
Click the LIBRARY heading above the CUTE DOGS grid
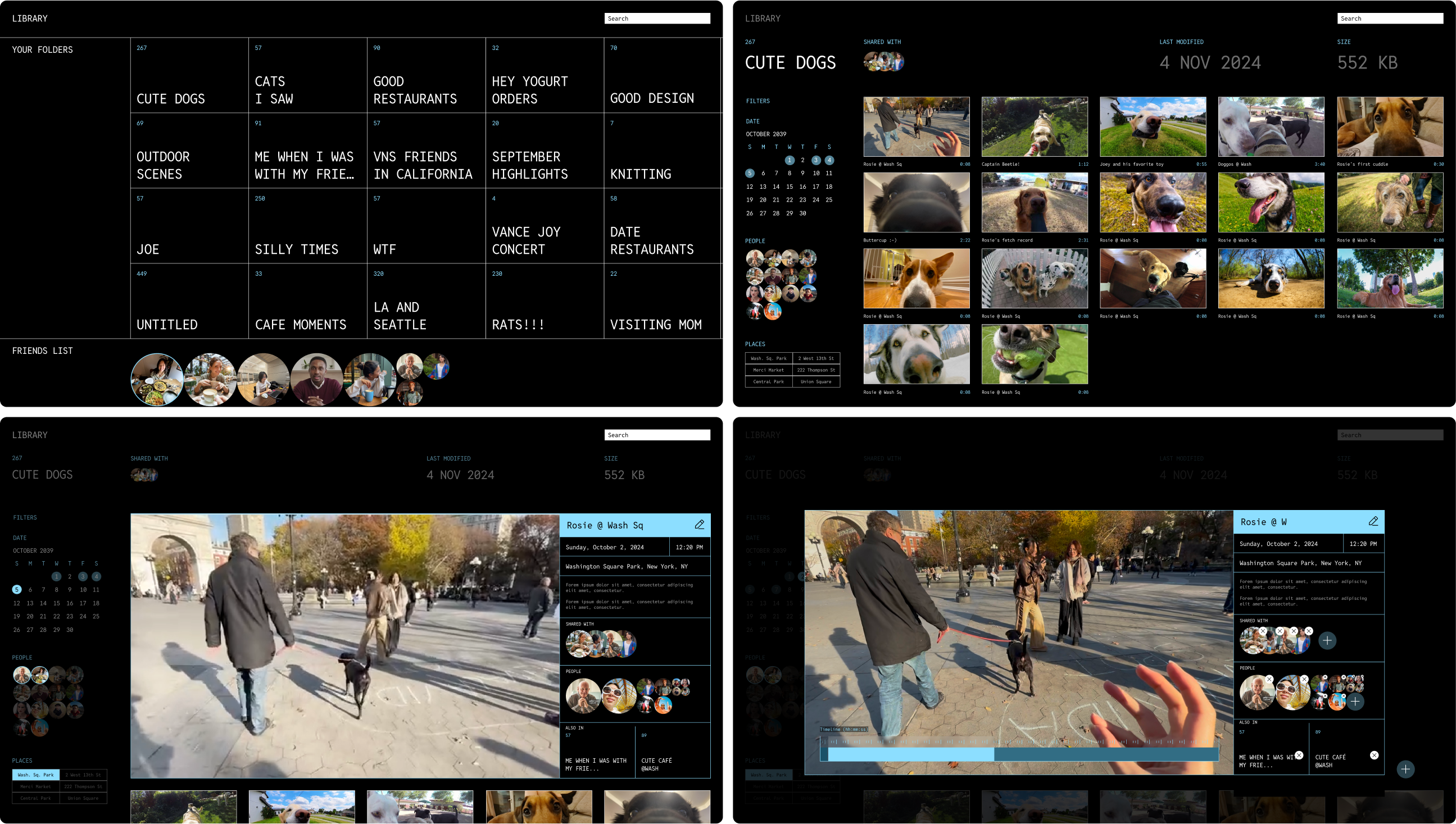[763, 19]
